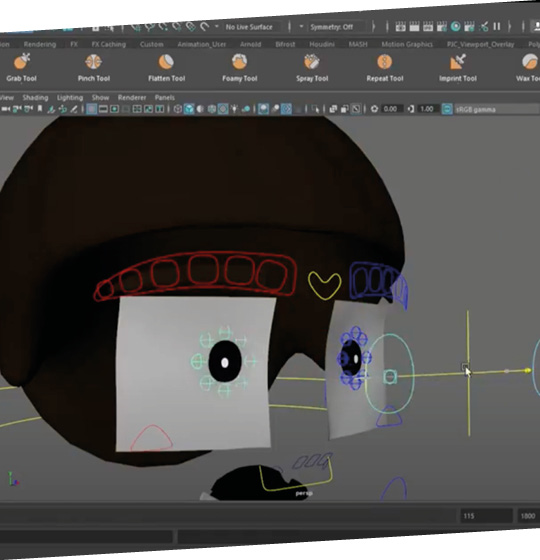The width and height of the screenshot is (540, 560).
Task: Open the No Live Surface dropdown arrow
Action: [x=216, y=27]
